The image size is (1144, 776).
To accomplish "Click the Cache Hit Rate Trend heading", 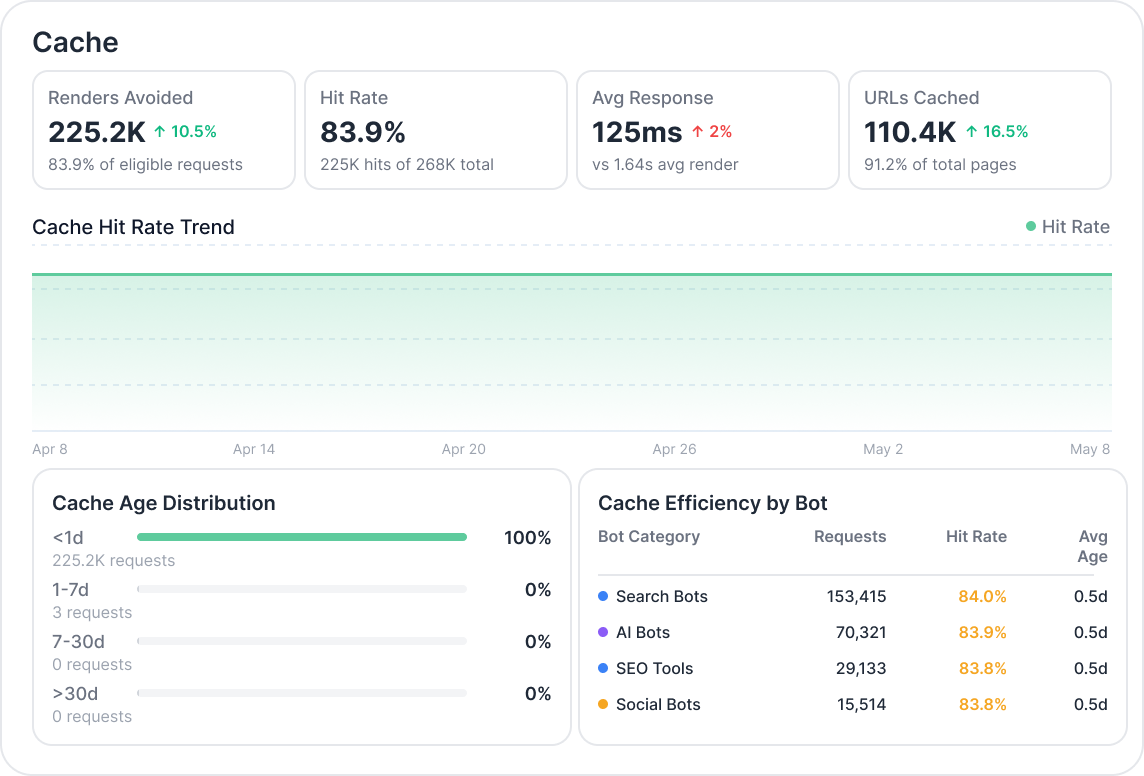I will pos(134,227).
